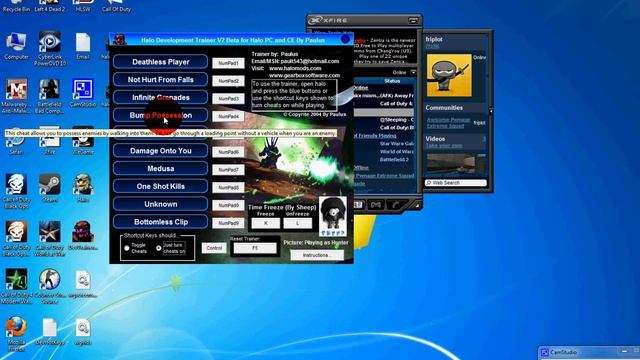Click the blue round close button on trainer
This screenshot has height=360, width=640.
coord(346,39)
